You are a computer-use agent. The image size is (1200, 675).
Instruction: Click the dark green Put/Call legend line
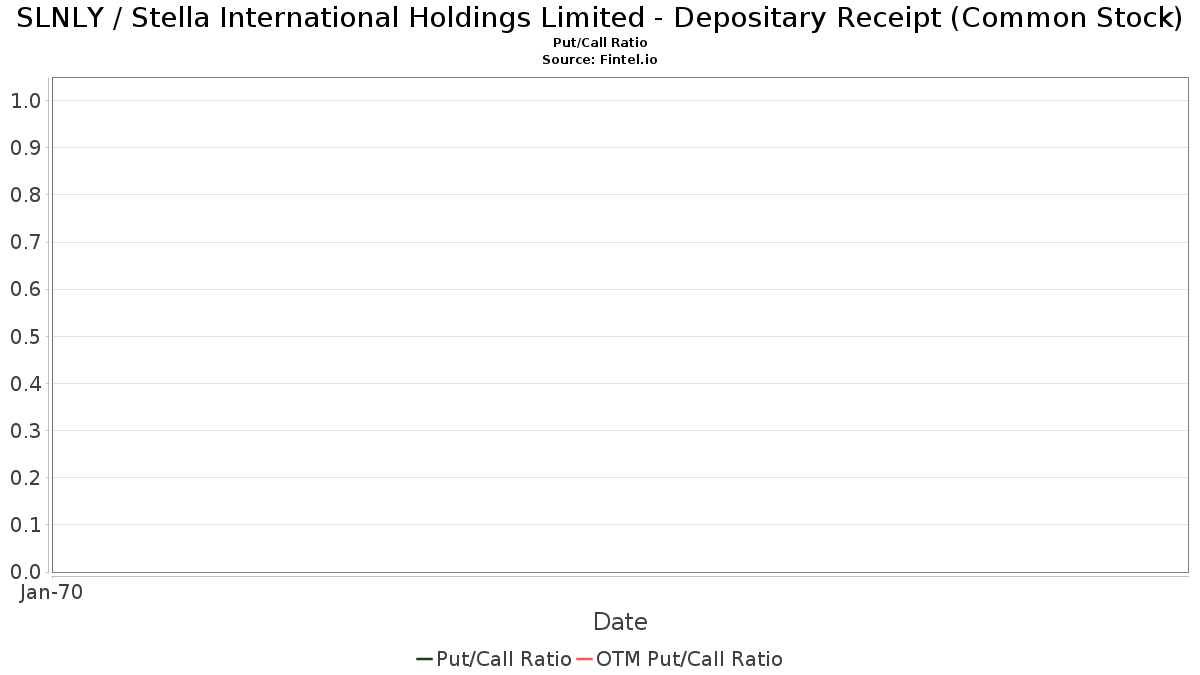pyautogui.click(x=424, y=659)
